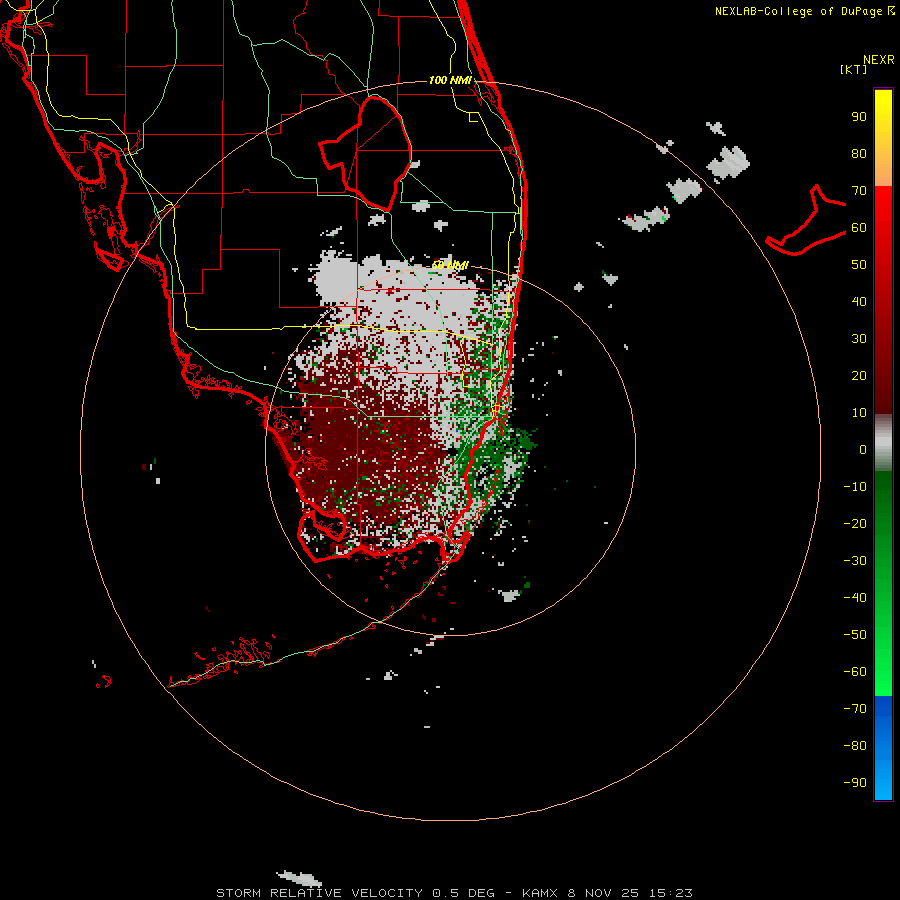Click the -80 value on velocity scale
The image size is (900, 900).
855,746
